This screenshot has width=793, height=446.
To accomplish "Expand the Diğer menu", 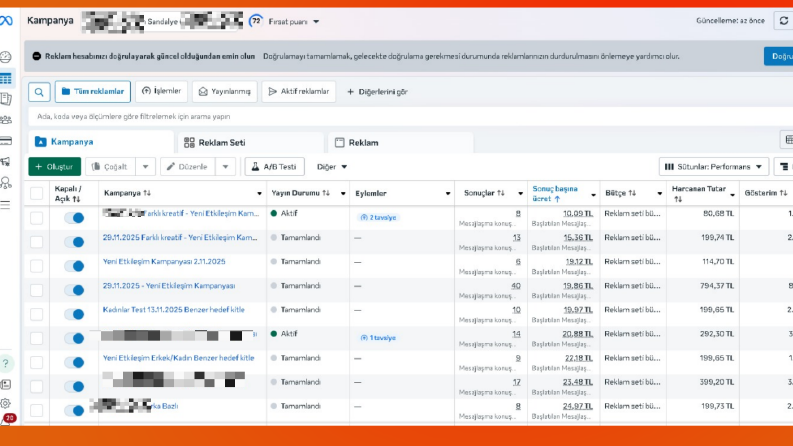I will point(332,167).
